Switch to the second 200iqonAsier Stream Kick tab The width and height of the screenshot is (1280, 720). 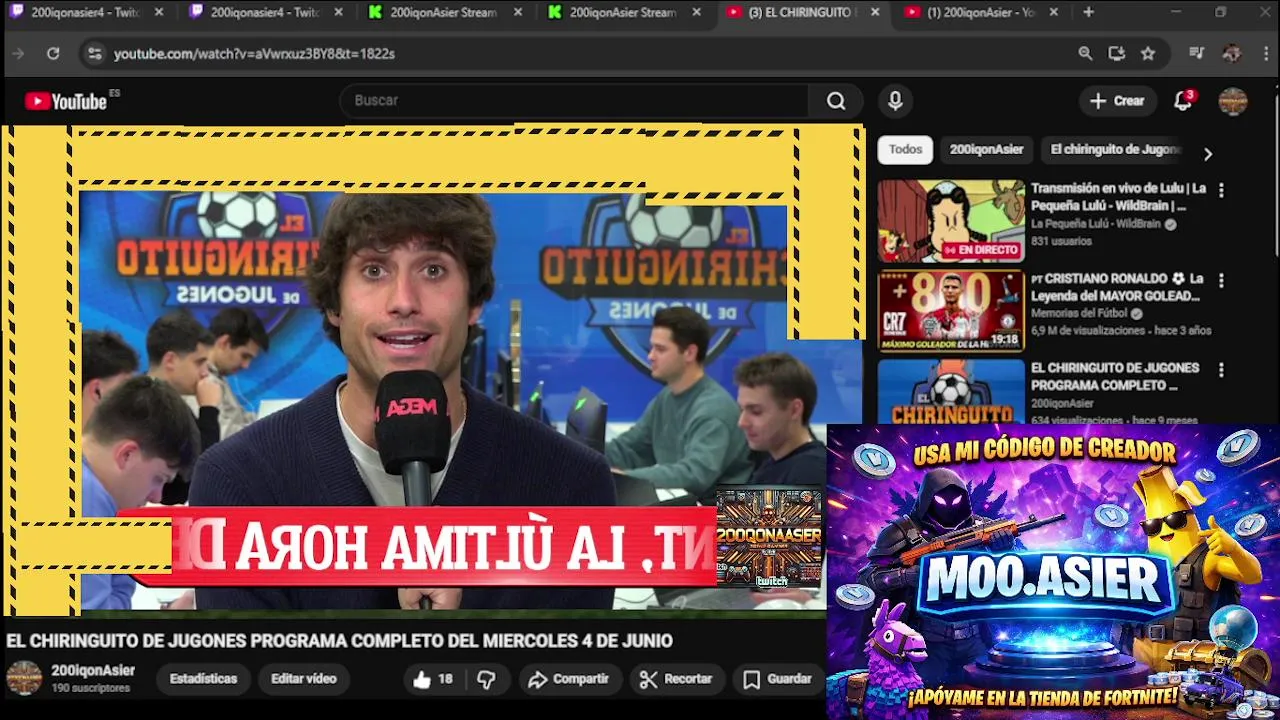click(x=625, y=13)
